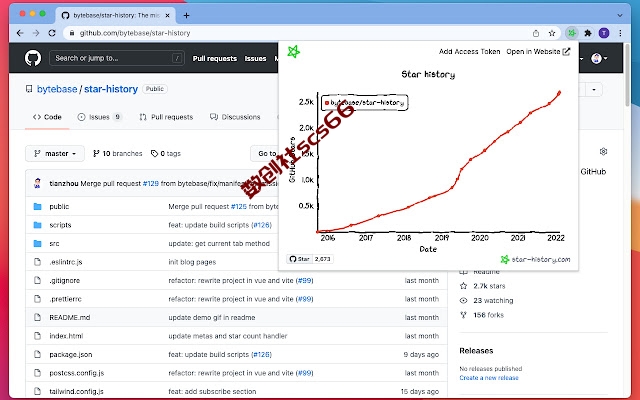Open pull request #129 link
Image resolution: width=640 pixels, height=400 pixels.
click(151, 184)
